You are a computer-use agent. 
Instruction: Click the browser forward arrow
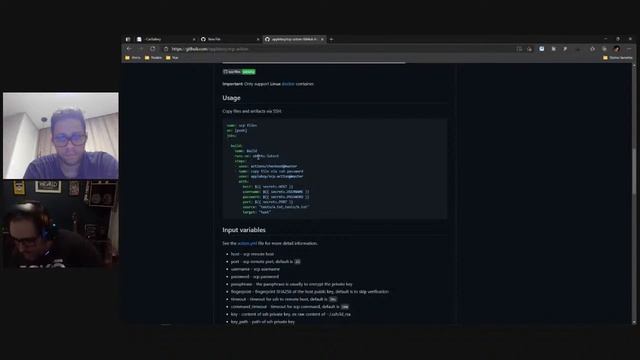coord(141,49)
